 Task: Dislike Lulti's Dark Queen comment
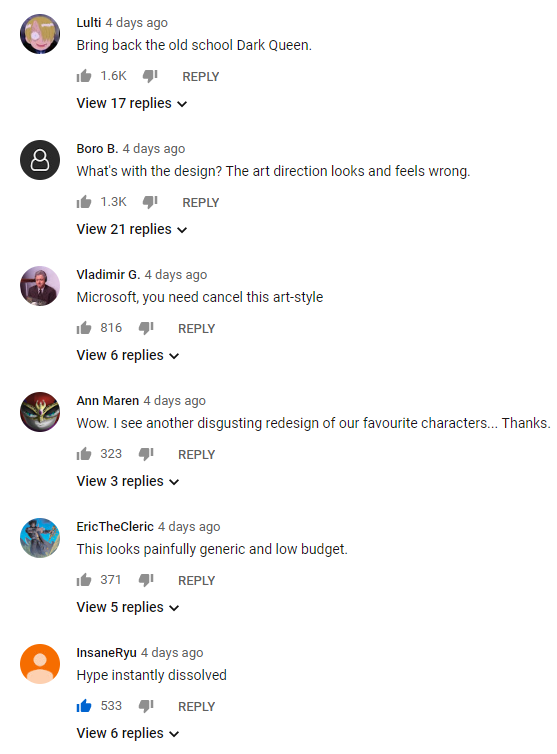(150, 76)
